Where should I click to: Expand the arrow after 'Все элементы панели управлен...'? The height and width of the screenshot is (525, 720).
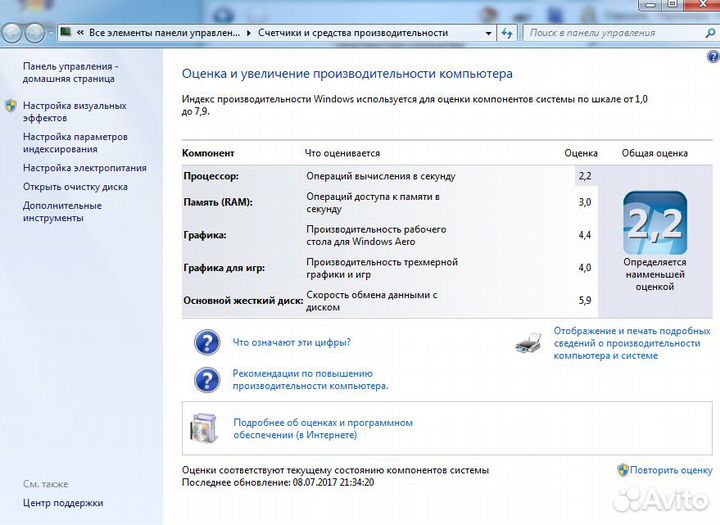pyautogui.click(x=249, y=33)
